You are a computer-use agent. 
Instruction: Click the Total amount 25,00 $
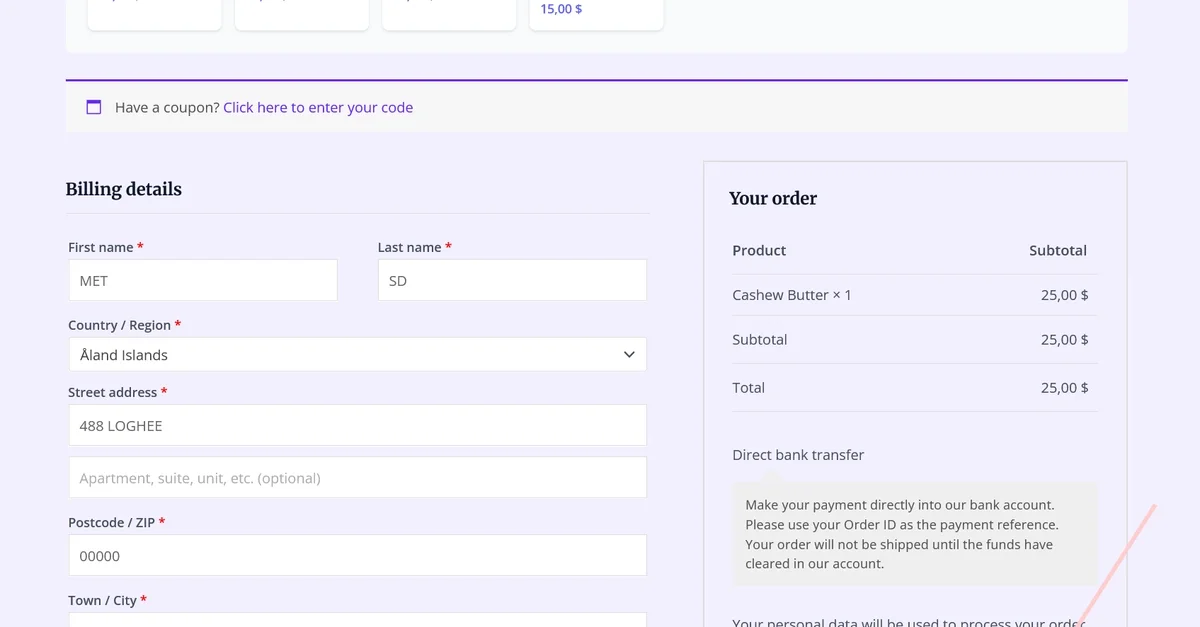[x=1064, y=388]
